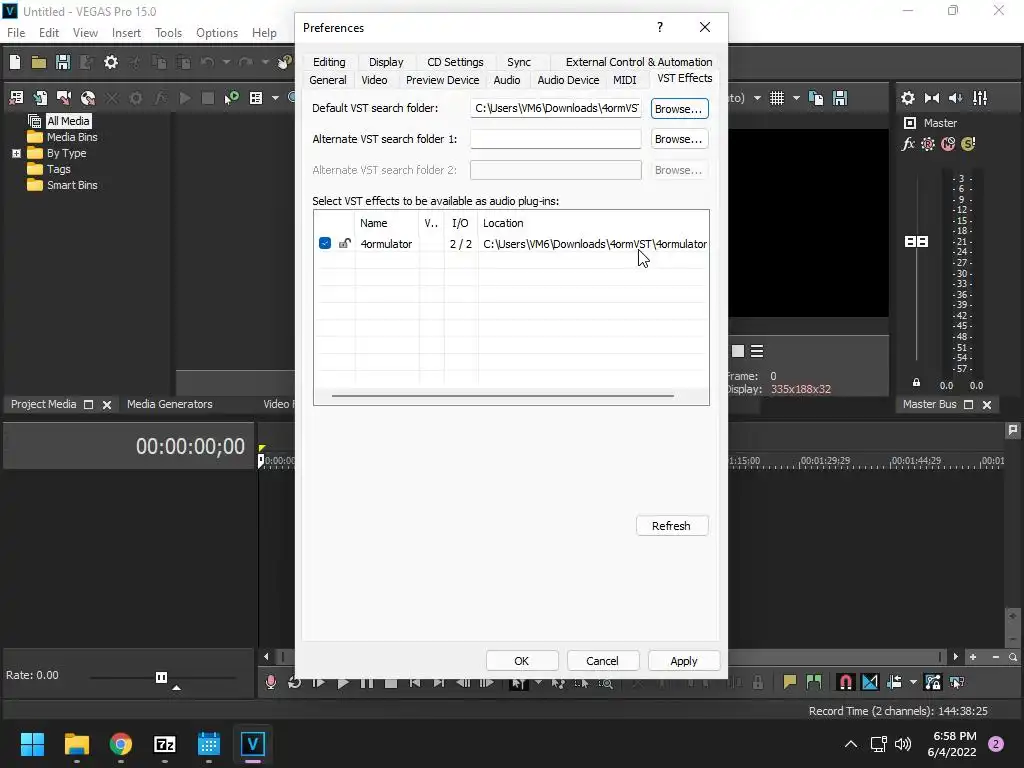
Task: Confirm preferences with OK
Action: [522, 661]
